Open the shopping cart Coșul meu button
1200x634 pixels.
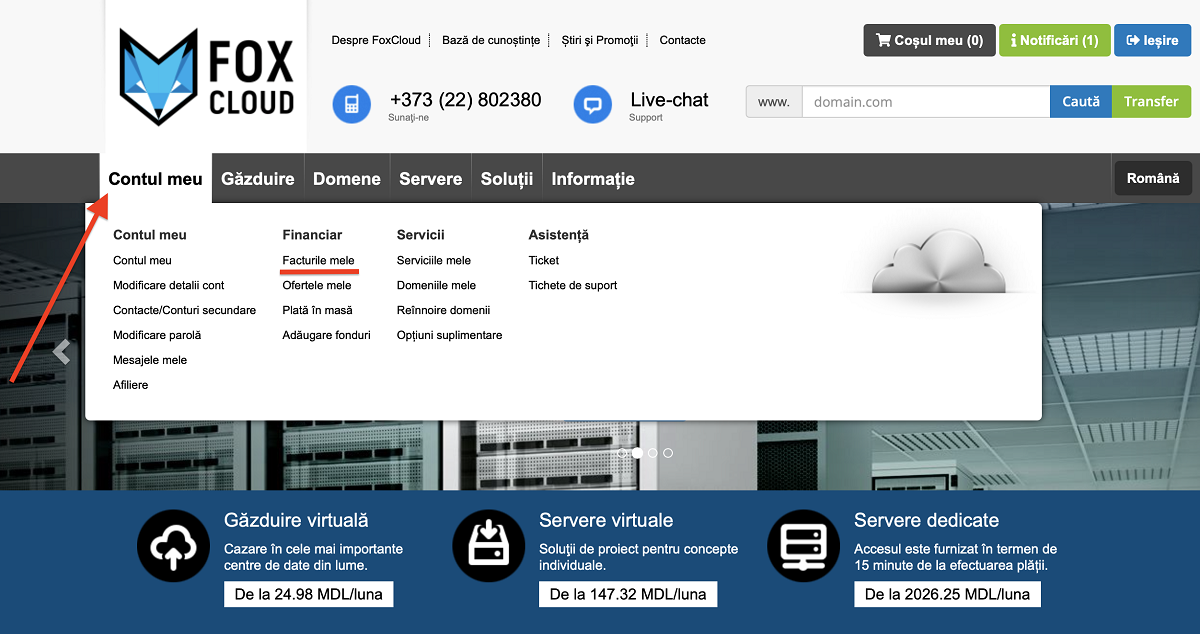coord(929,41)
